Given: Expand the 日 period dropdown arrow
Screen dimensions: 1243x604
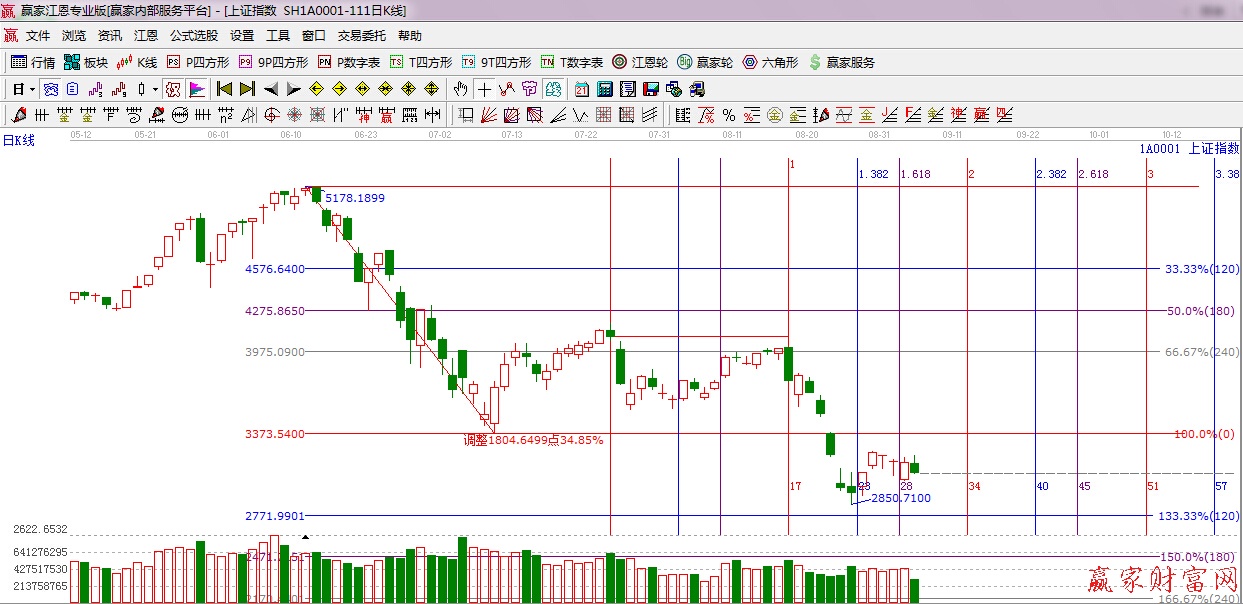Looking at the screenshot, I should click(32, 89).
